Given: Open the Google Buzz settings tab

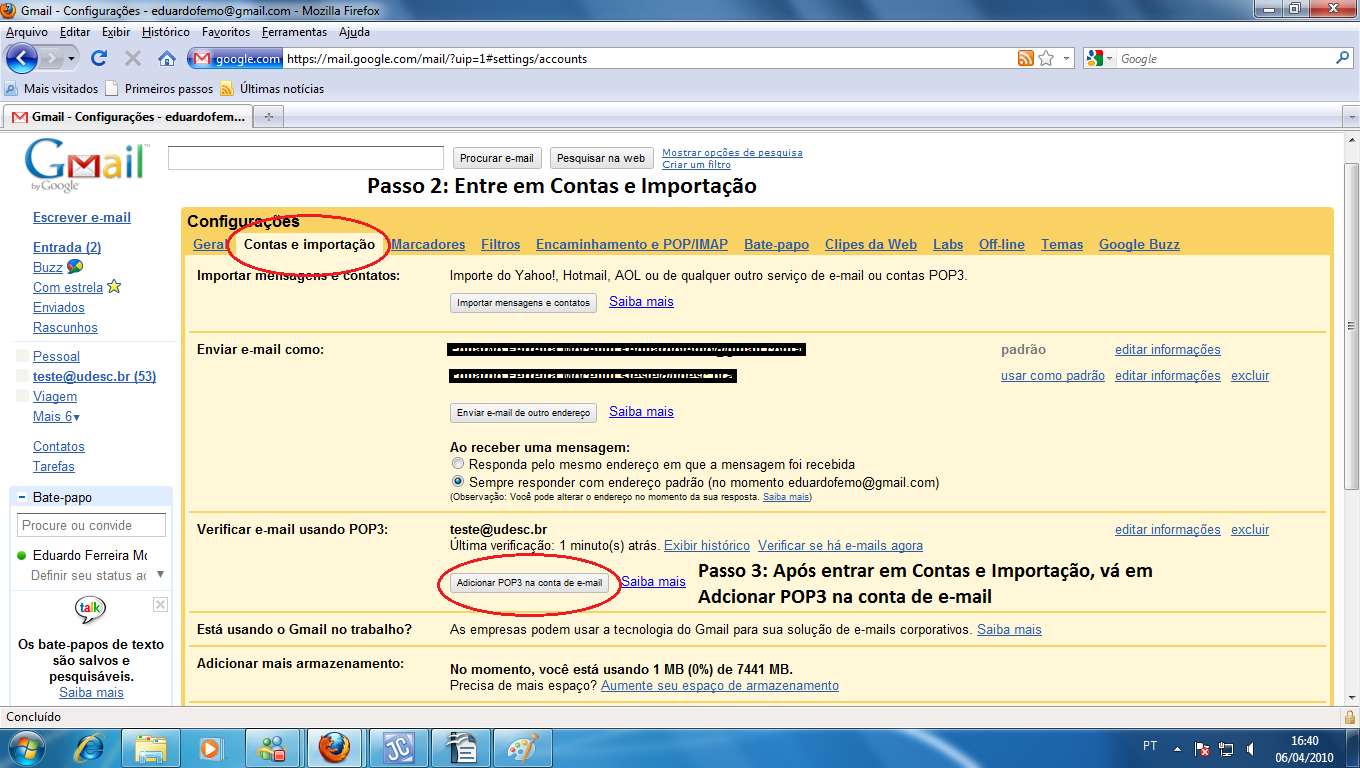Looking at the screenshot, I should 1139,244.
